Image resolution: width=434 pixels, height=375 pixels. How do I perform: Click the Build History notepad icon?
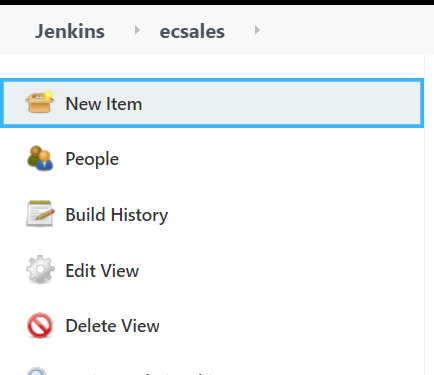tap(40, 214)
